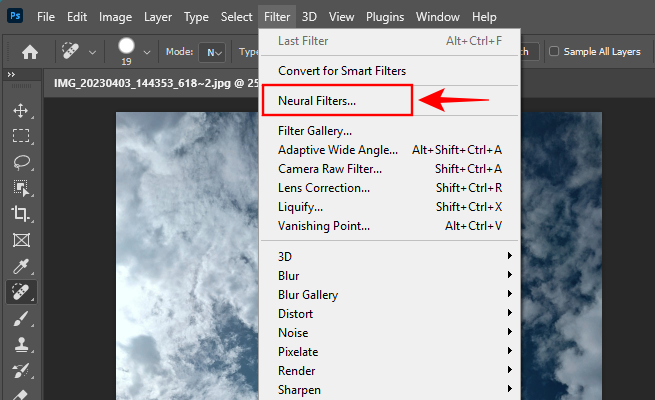Select the Move tool

point(21,111)
